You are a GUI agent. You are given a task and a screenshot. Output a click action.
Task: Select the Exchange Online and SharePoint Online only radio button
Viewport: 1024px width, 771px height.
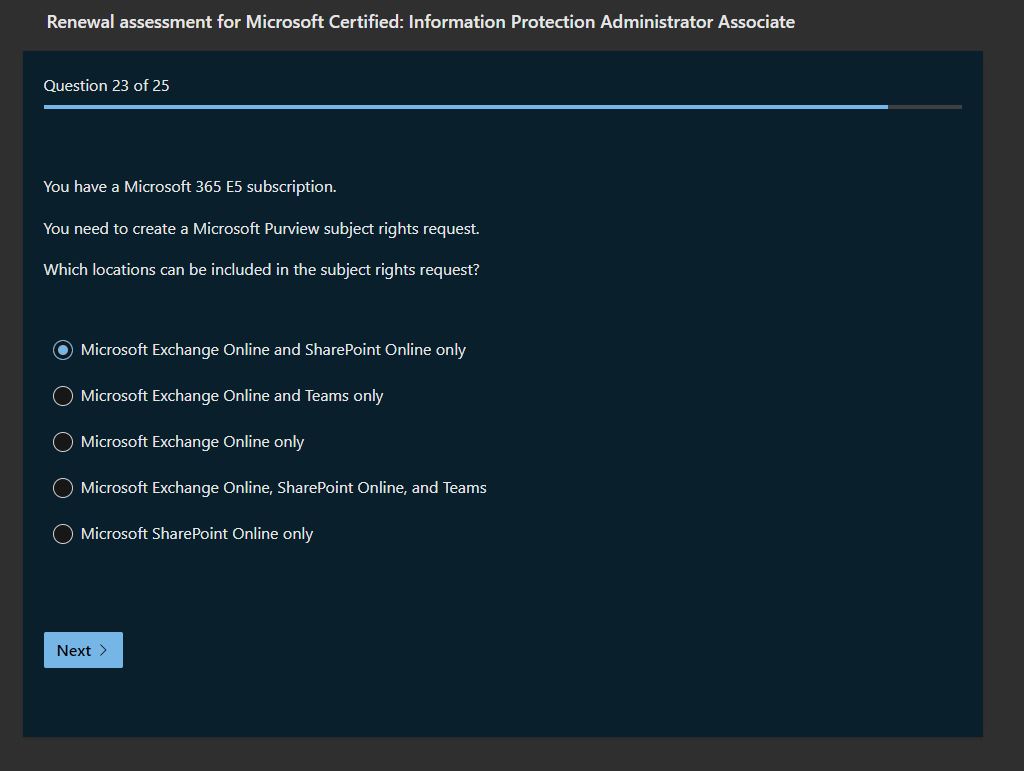coord(63,350)
